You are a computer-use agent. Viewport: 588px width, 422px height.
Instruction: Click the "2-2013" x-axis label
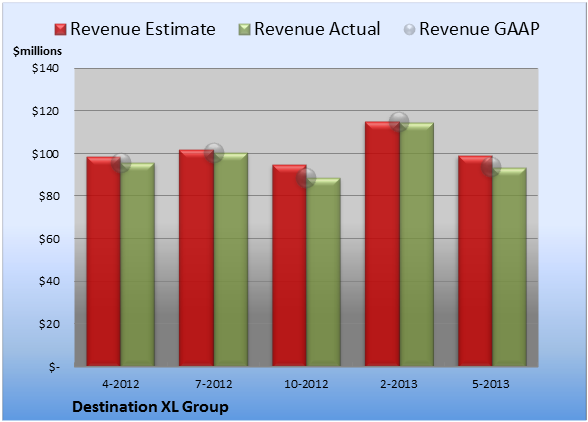(399, 384)
